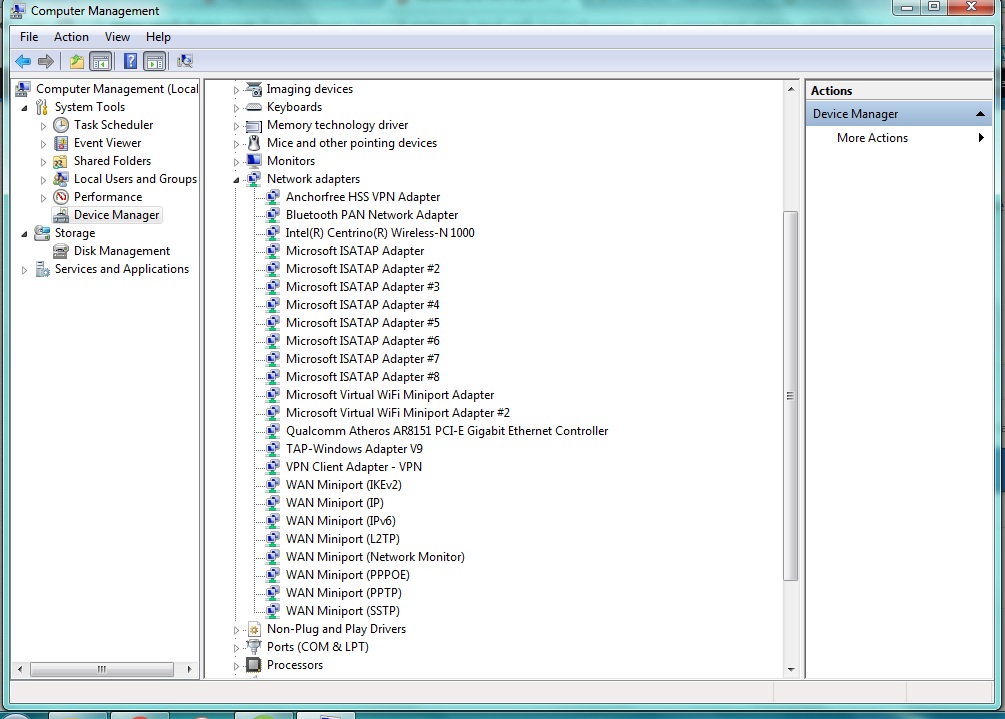Select Device Manager in the console tree

pos(116,215)
